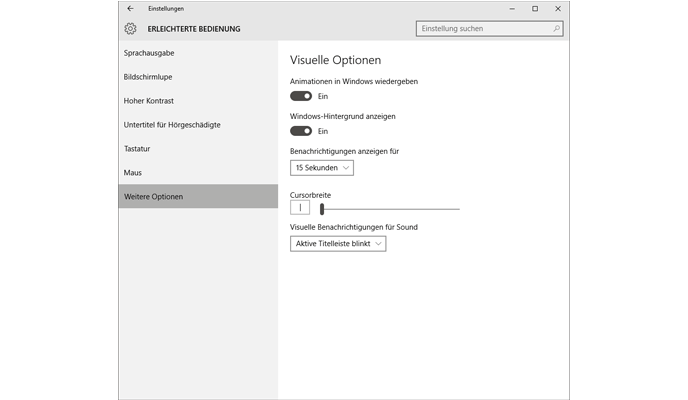Maximize the Einstellungen window

coord(535,8)
